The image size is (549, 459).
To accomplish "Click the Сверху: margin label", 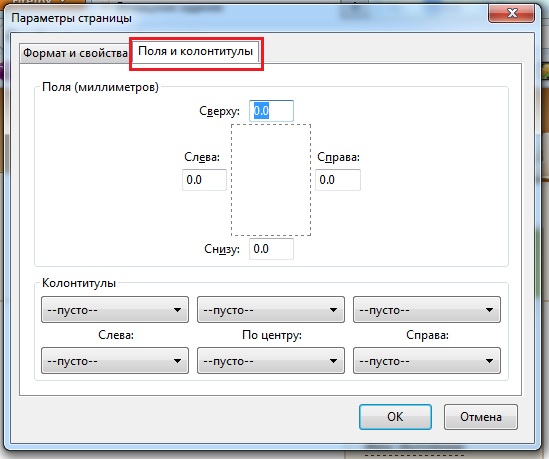I will click(x=220, y=111).
